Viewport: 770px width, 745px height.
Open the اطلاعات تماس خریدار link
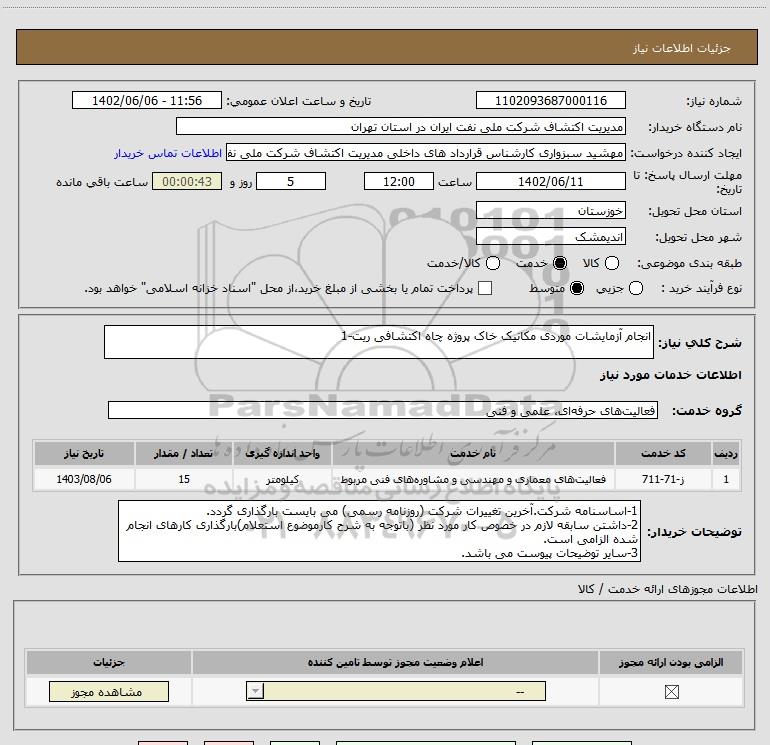(168, 153)
